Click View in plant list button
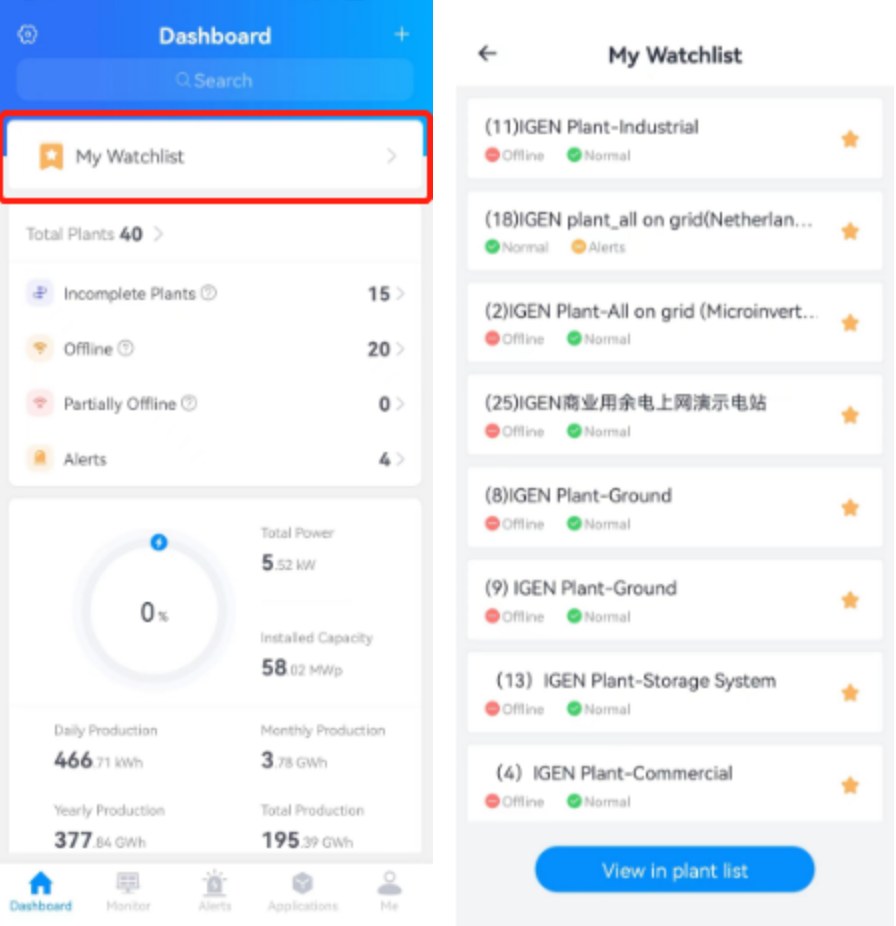The height and width of the screenshot is (926, 896). pos(675,870)
